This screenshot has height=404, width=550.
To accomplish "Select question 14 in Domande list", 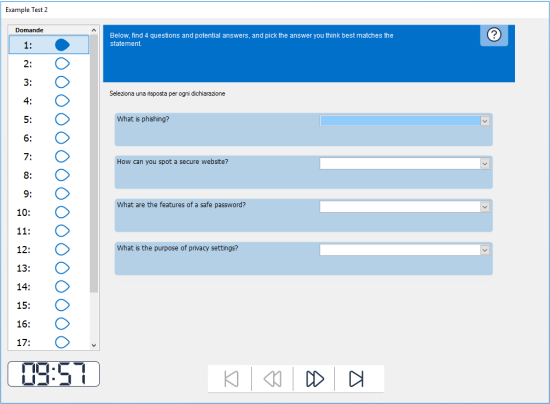I will [49, 287].
